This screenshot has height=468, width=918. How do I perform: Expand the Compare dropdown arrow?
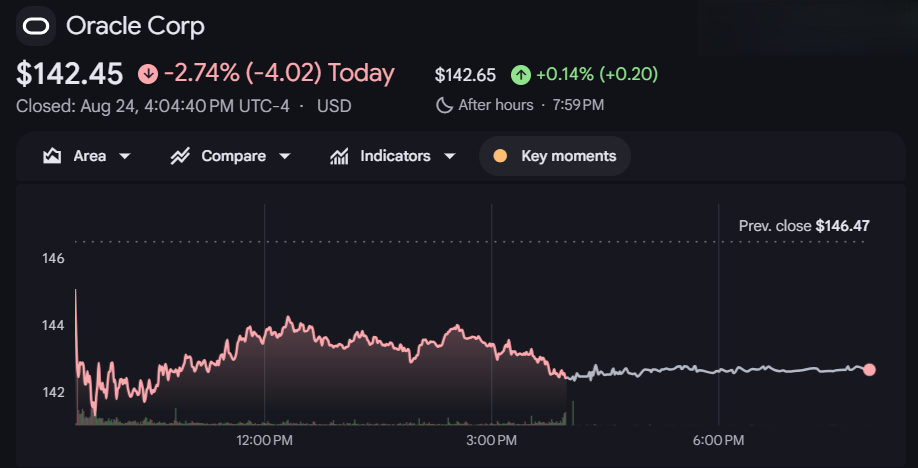point(285,156)
